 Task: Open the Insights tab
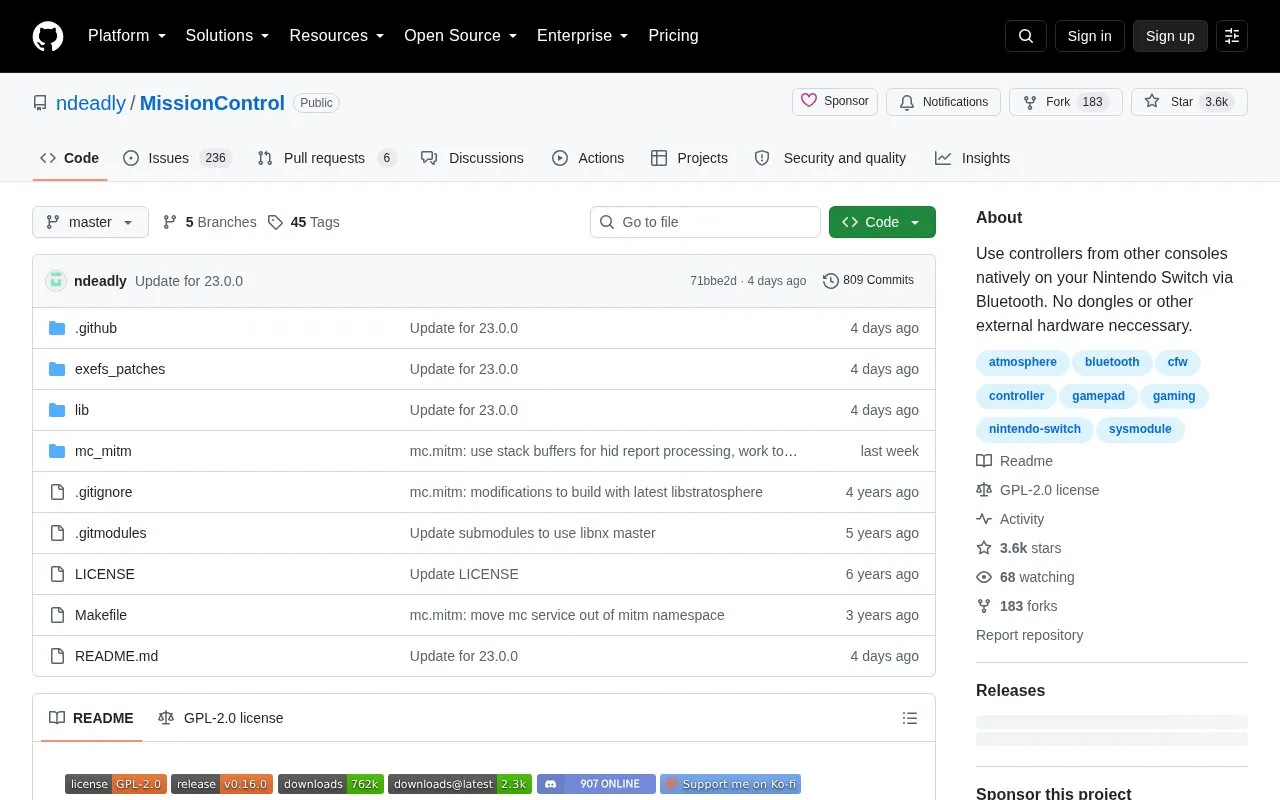[973, 158]
